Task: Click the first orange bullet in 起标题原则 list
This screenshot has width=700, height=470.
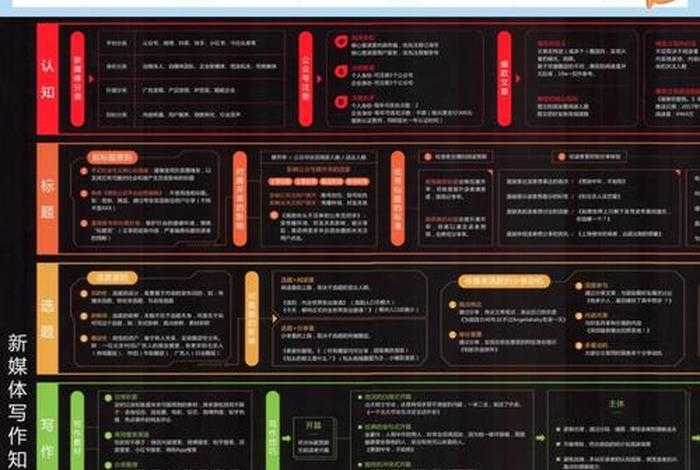Action: (83, 171)
